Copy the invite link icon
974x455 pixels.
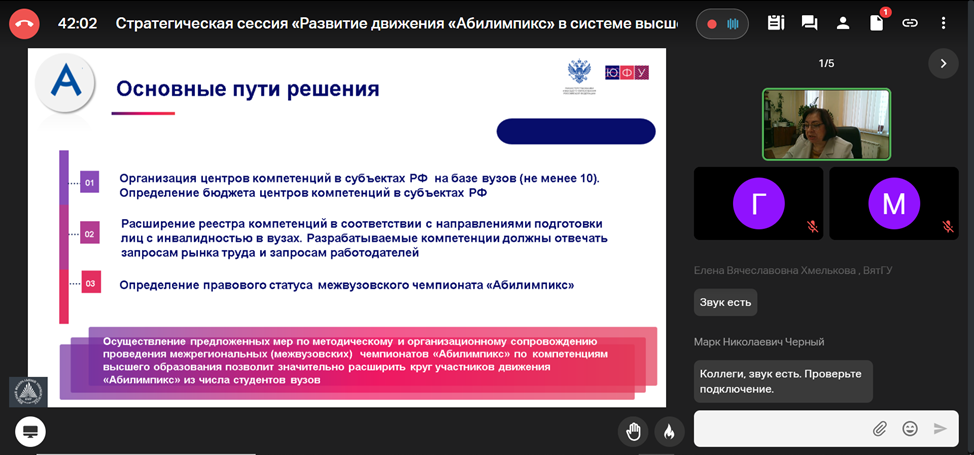click(910, 22)
